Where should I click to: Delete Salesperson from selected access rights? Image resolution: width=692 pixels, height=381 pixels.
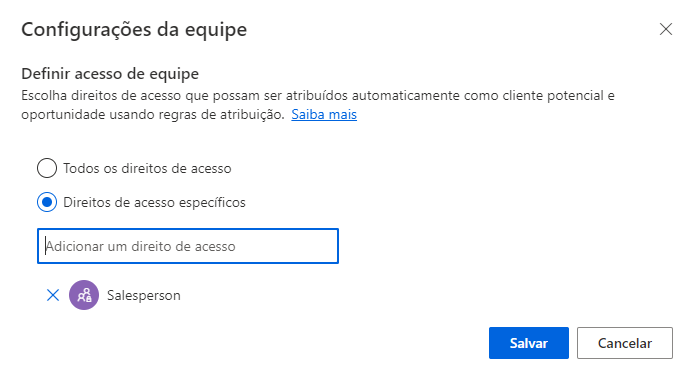[x=53, y=295]
